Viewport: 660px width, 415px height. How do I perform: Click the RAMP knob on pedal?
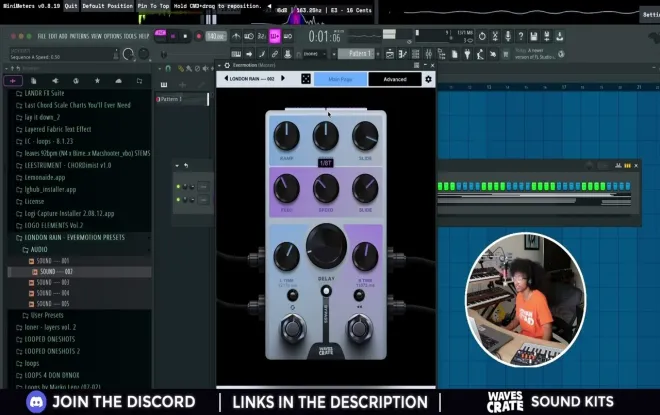(287, 136)
